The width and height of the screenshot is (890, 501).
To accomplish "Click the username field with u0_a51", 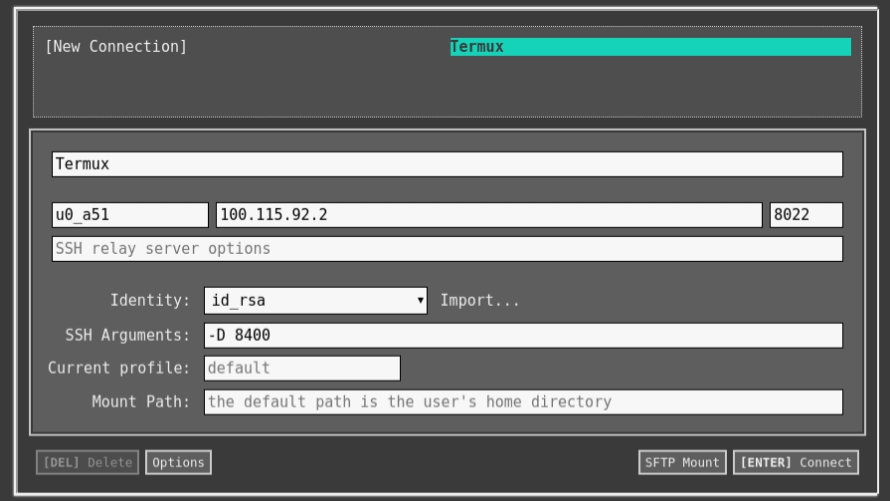I will click(130, 215).
